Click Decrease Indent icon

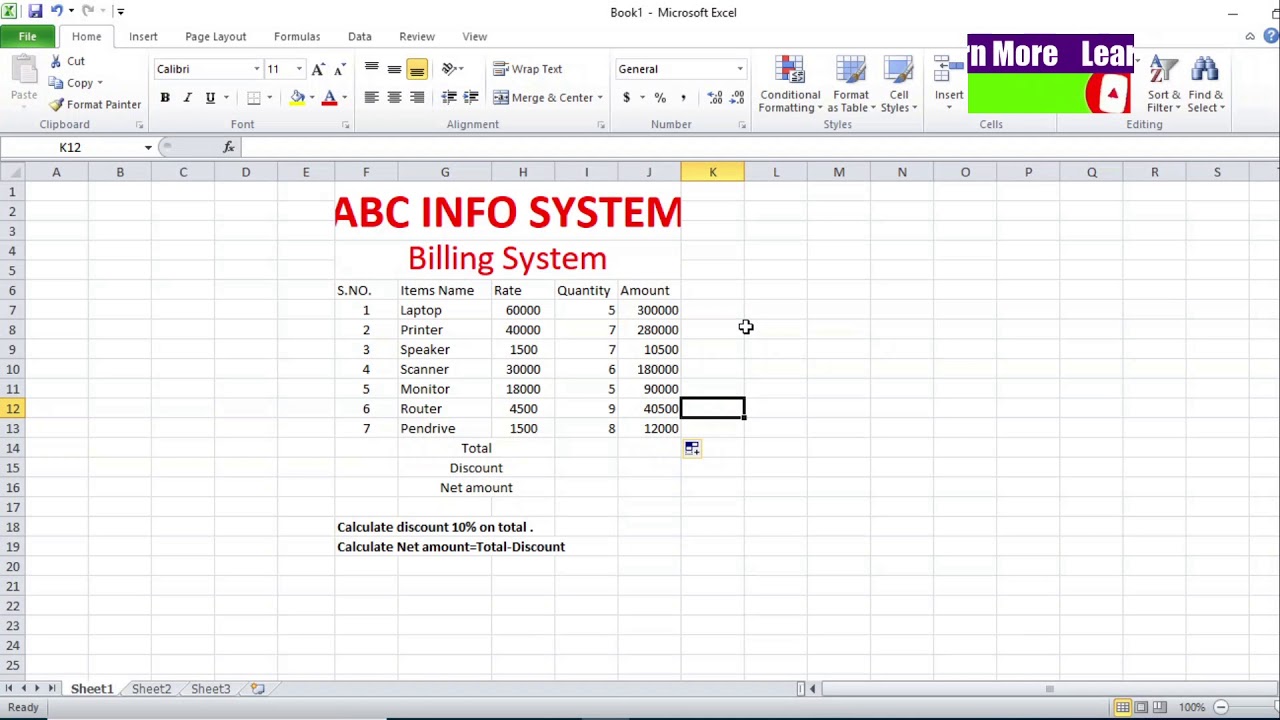click(x=449, y=98)
